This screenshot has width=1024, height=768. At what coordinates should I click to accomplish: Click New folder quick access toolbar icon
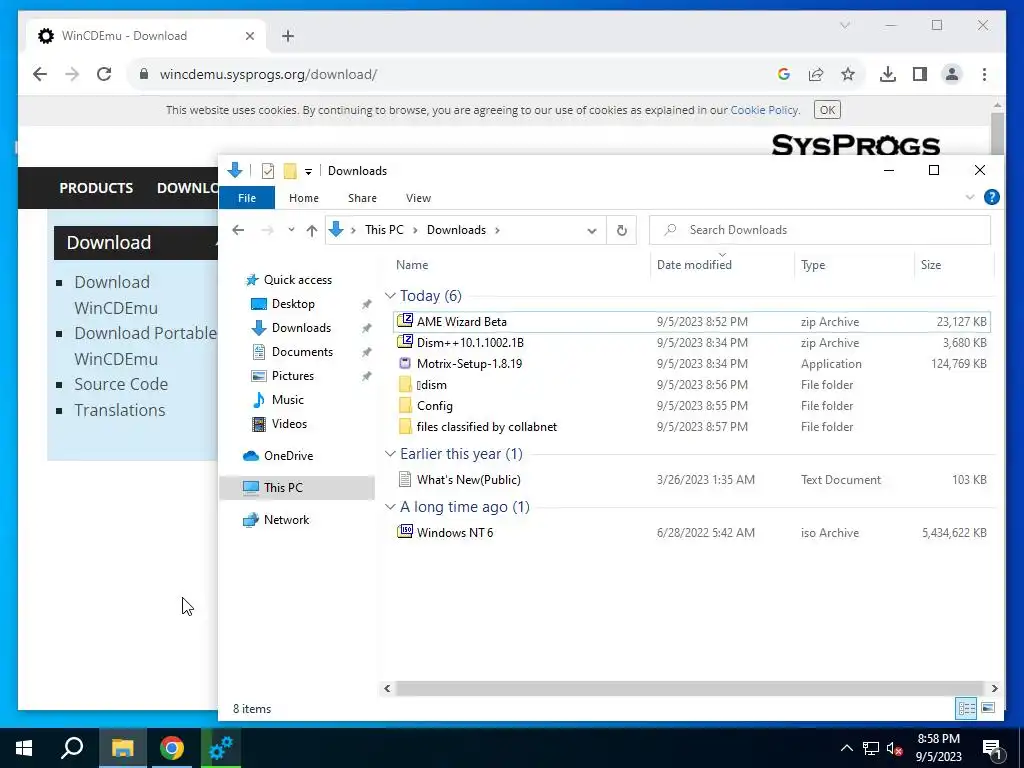coord(290,171)
